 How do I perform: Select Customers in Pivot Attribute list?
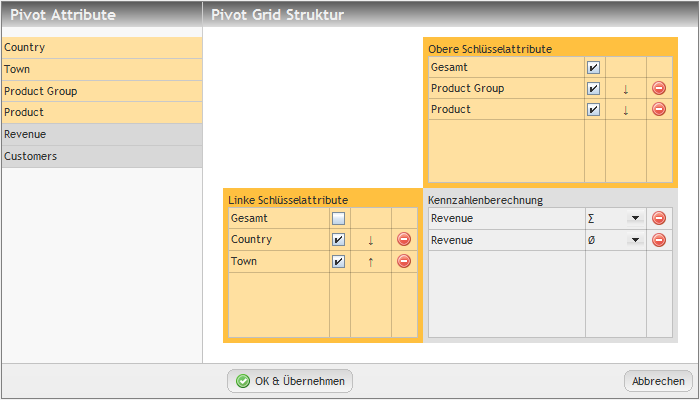click(100, 156)
